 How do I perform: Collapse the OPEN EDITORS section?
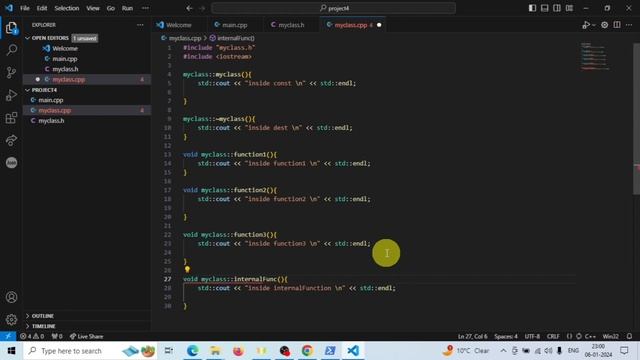(50, 38)
